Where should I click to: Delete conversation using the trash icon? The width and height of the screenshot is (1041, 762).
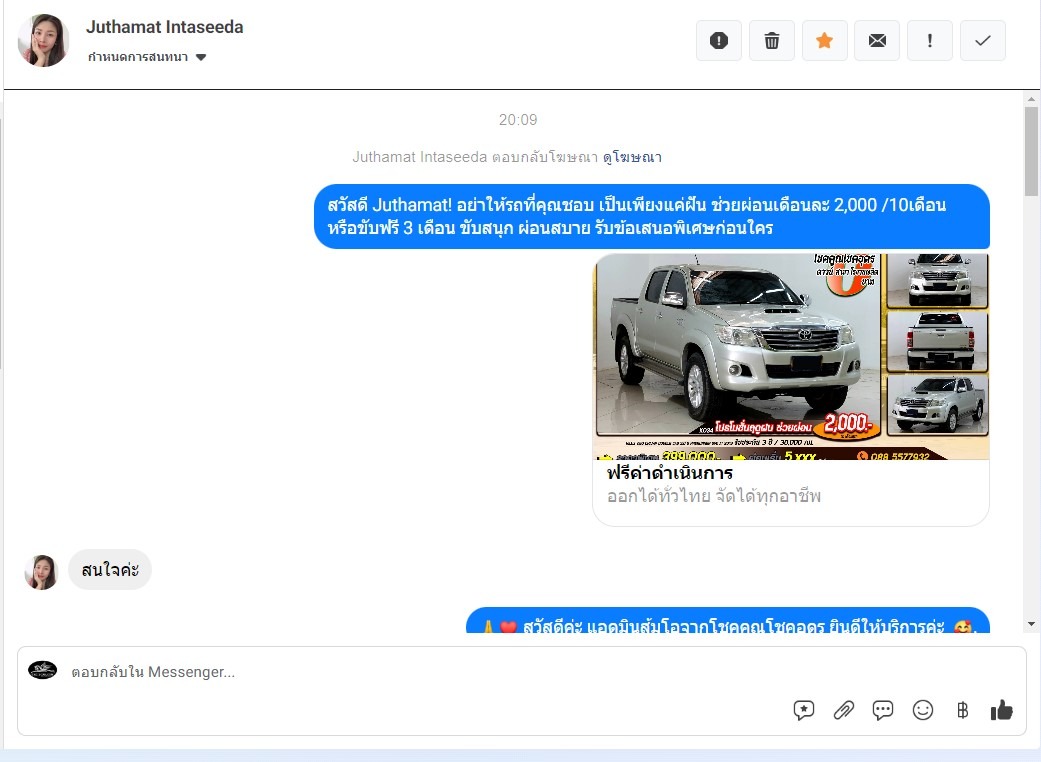772,41
